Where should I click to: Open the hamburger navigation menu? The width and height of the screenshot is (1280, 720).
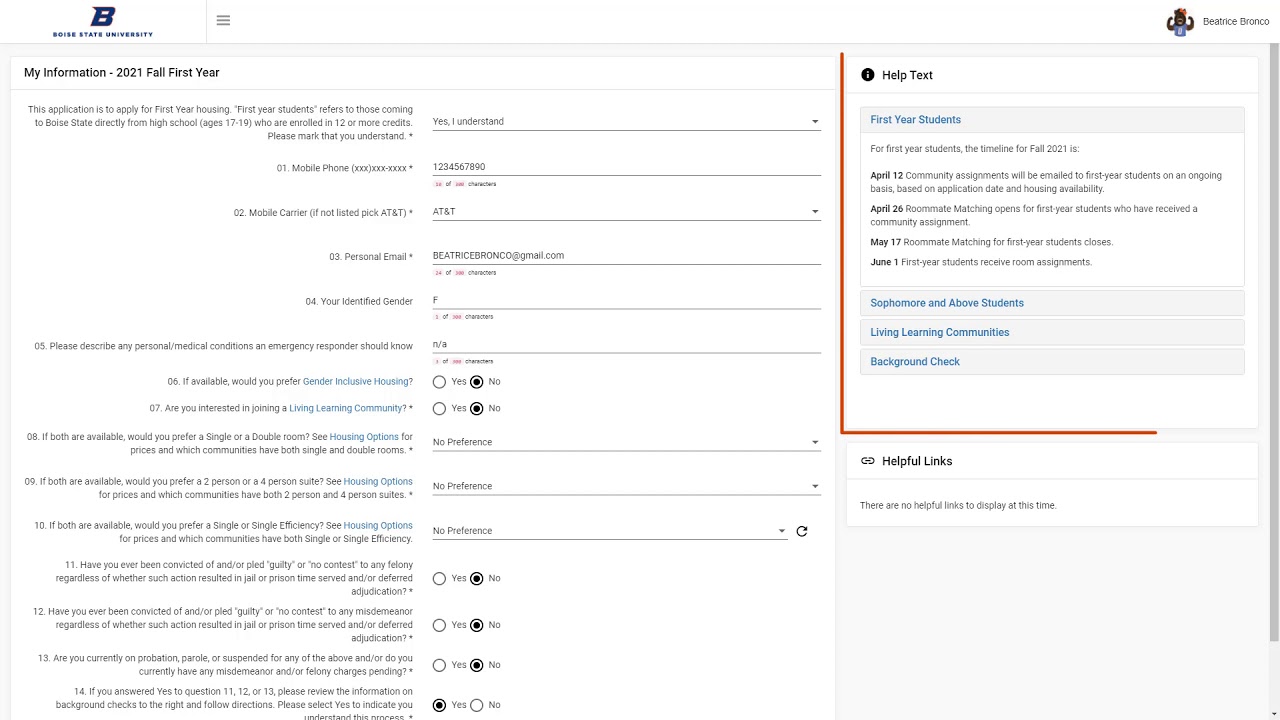click(223, 20)
